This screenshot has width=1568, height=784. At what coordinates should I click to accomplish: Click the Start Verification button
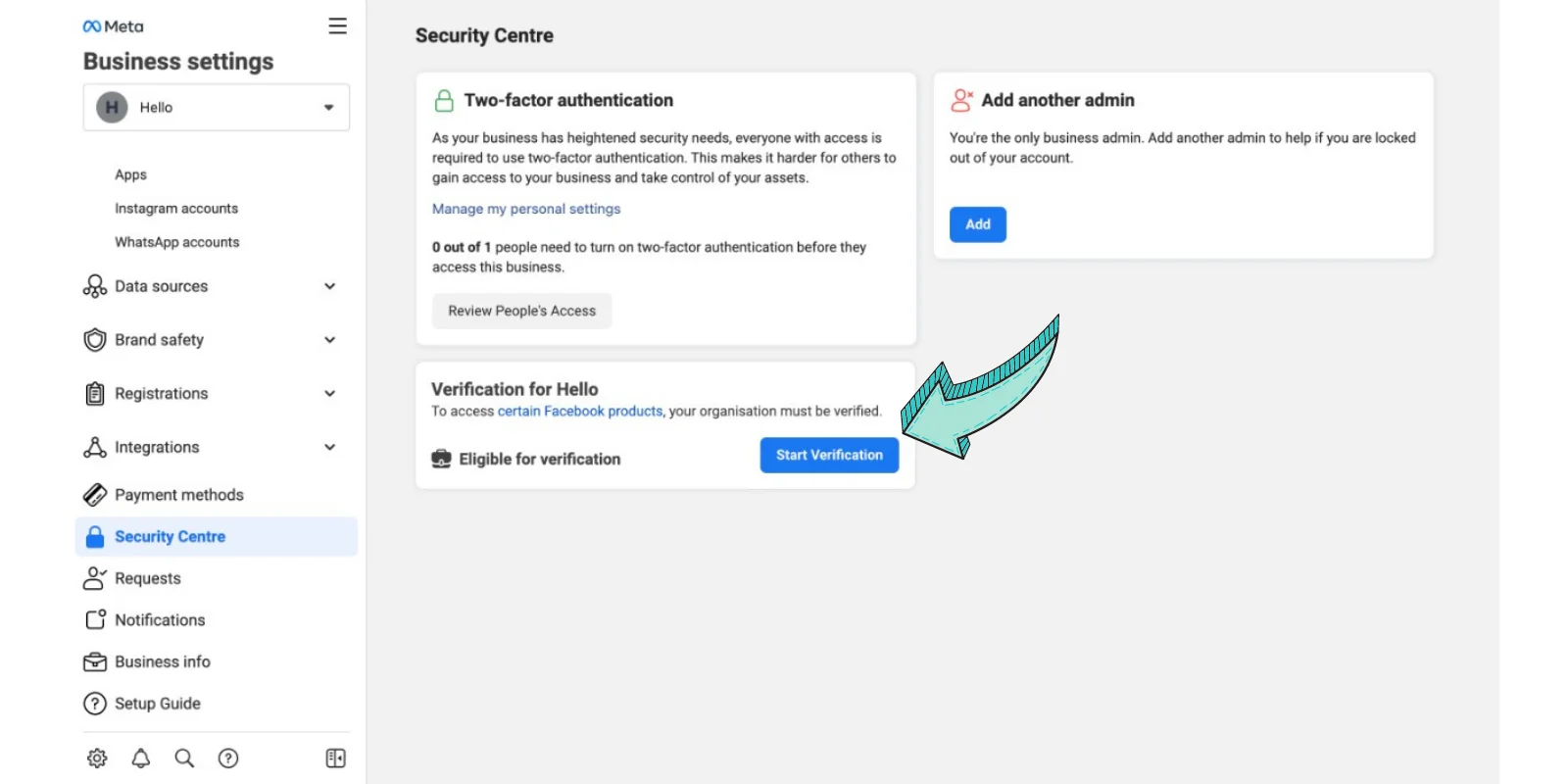coord(829,455)
